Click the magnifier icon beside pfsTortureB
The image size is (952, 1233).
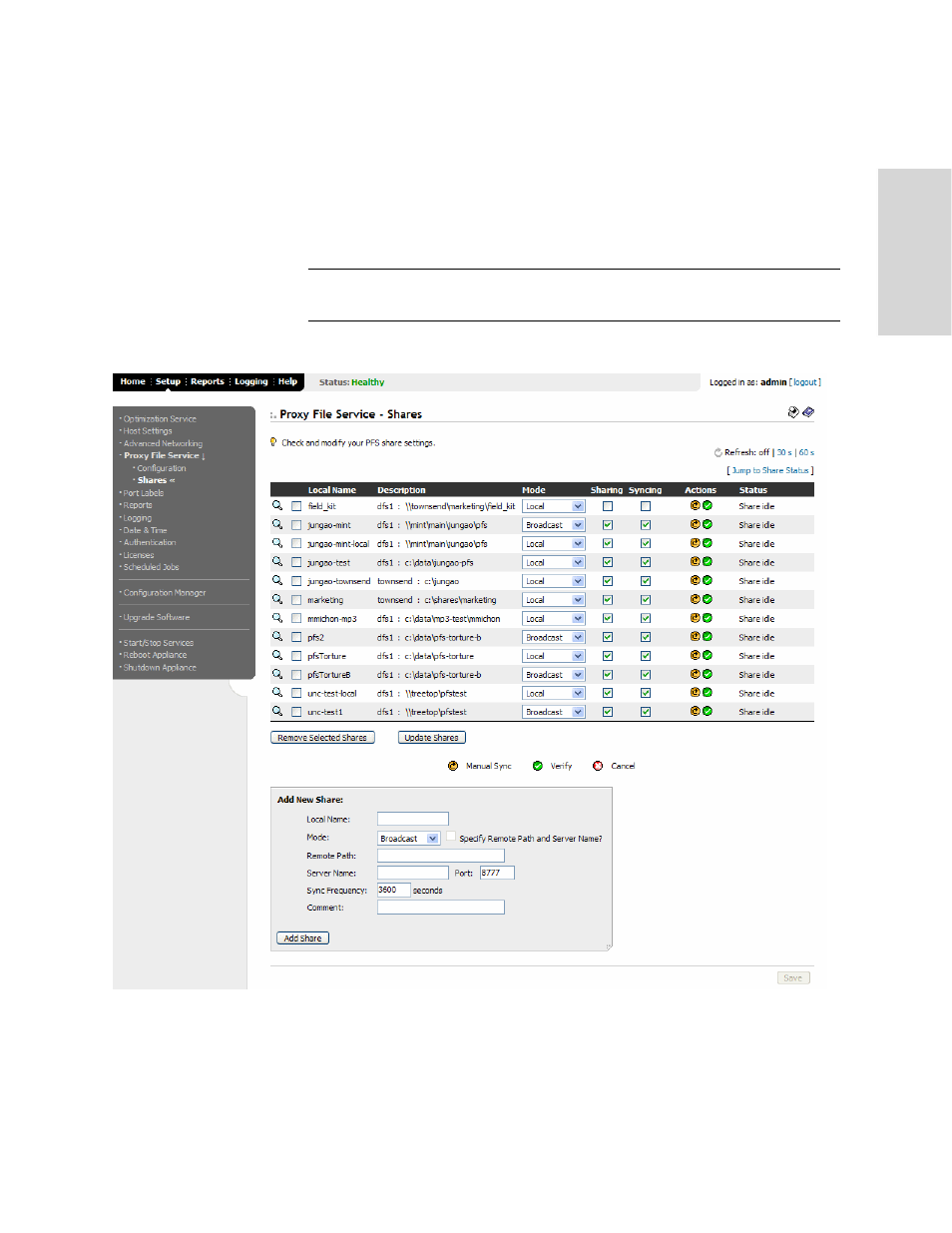pos(277,675)
